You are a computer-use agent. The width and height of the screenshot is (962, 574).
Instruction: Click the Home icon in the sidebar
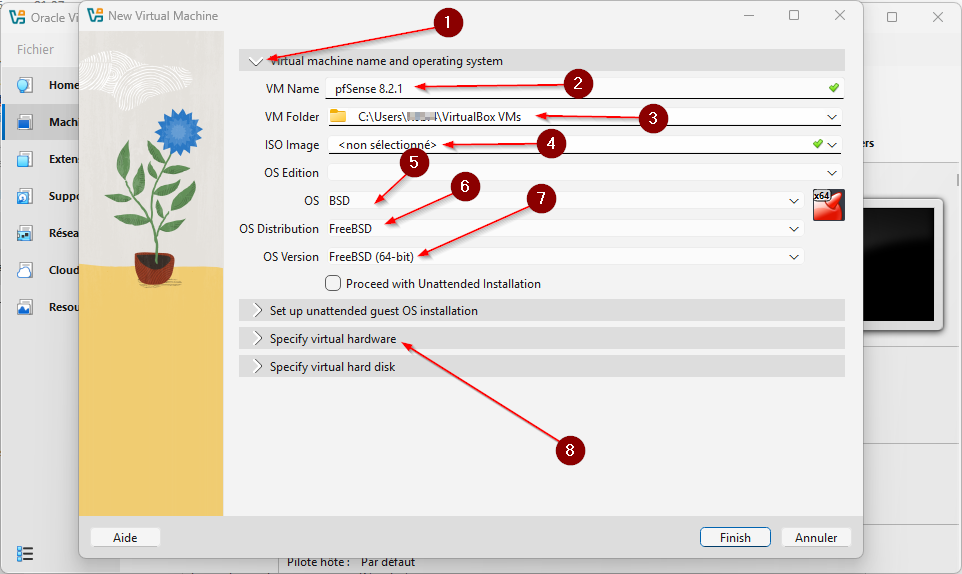24,85
